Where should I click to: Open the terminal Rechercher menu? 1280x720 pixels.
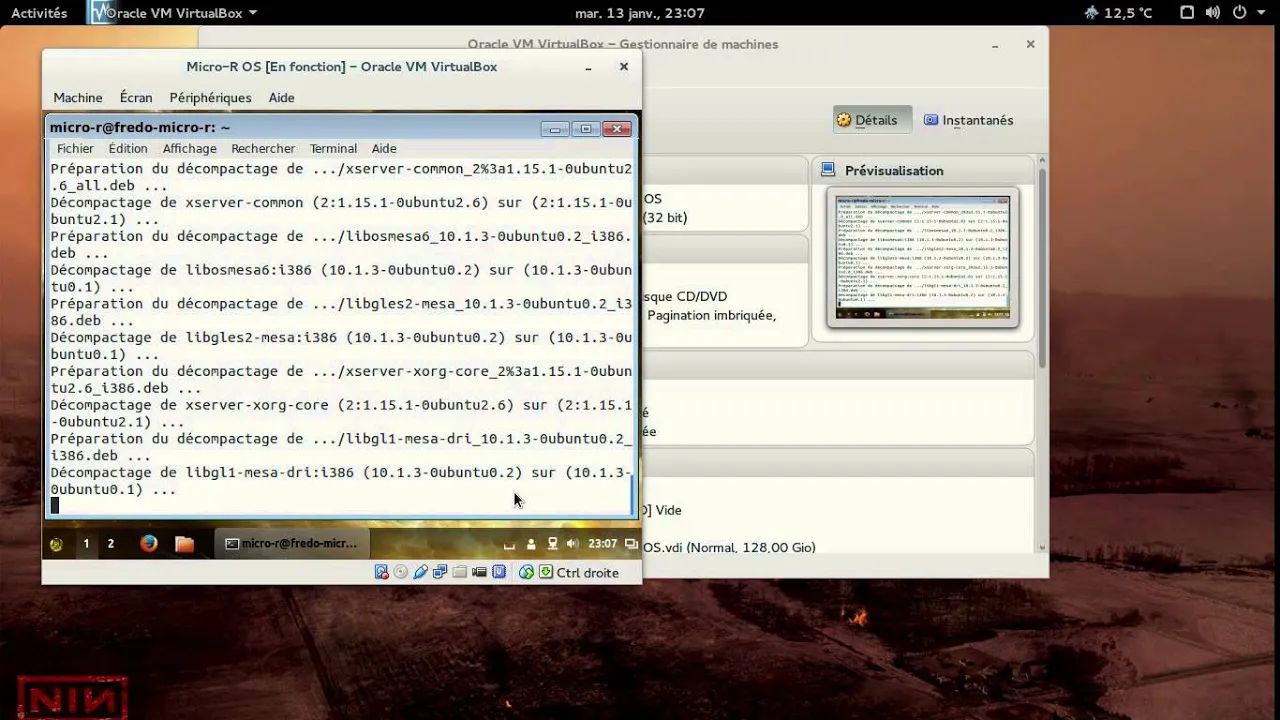263,148
